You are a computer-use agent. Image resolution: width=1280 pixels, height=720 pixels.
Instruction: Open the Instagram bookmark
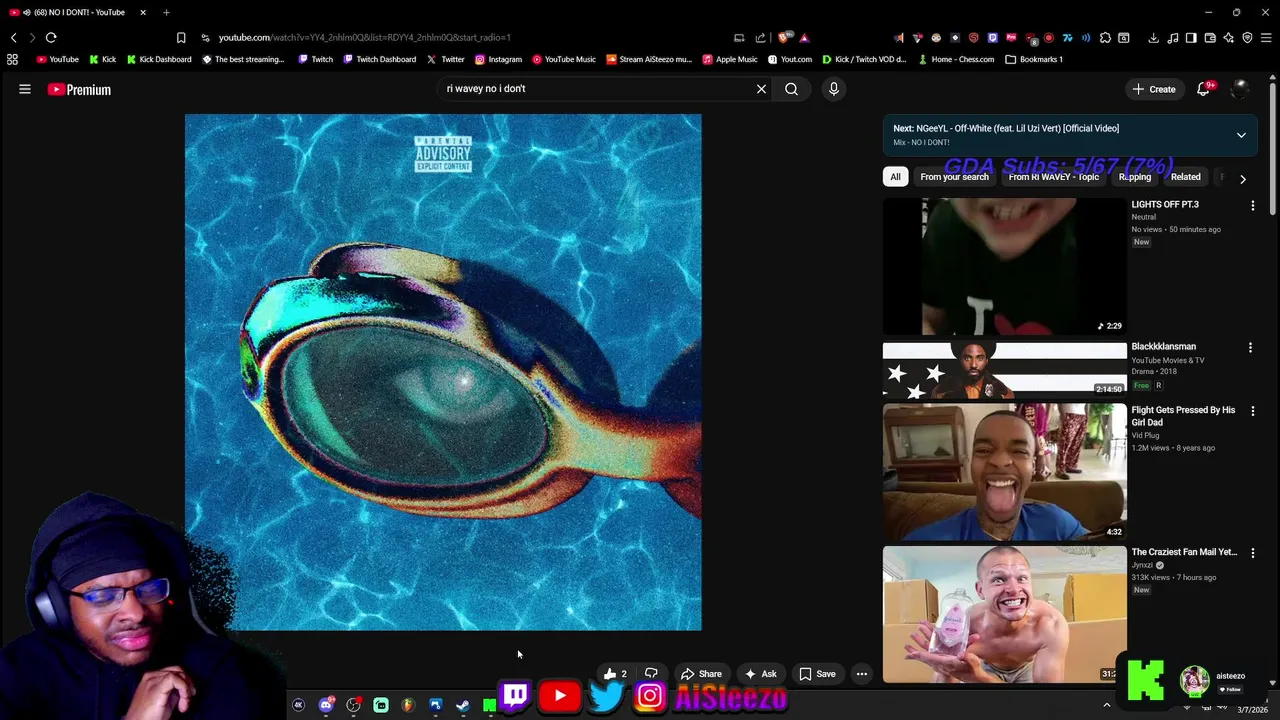(x=498, y=59)
